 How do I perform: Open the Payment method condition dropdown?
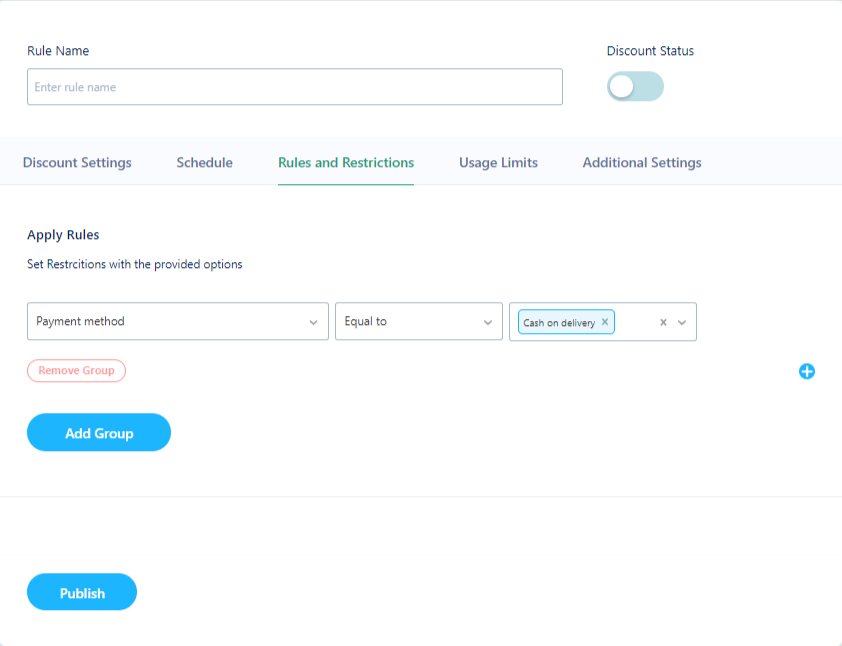(x=178, y=321)
